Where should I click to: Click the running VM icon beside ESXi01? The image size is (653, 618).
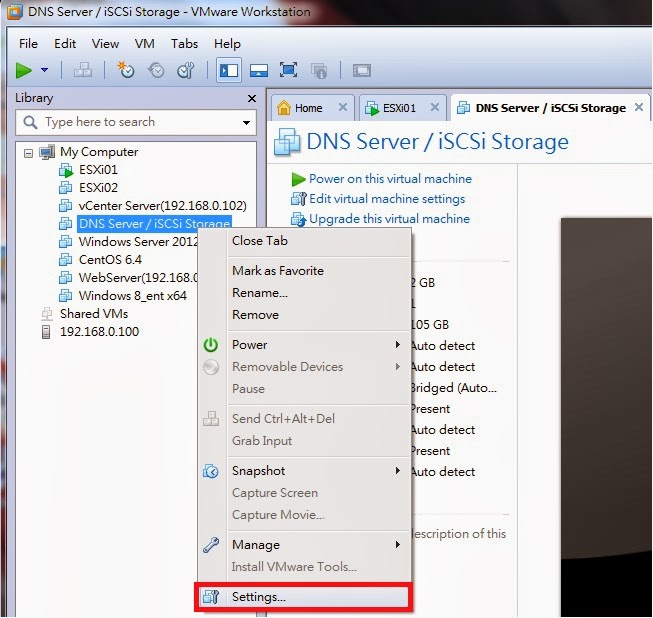tap(66, 170)
